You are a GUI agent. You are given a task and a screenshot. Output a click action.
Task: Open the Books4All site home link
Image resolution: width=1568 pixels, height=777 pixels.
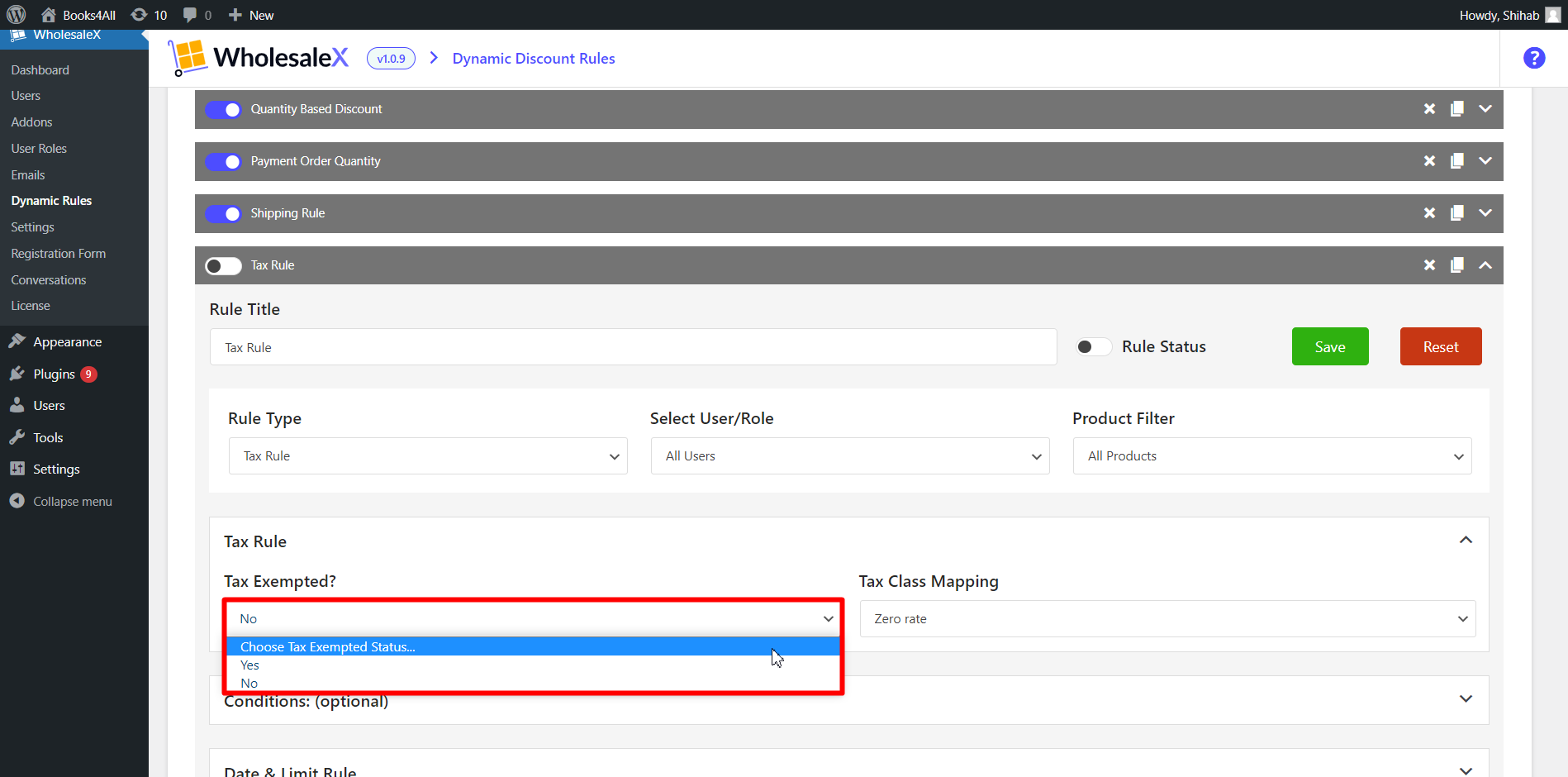pyautogui.click(x=78, y=15)
